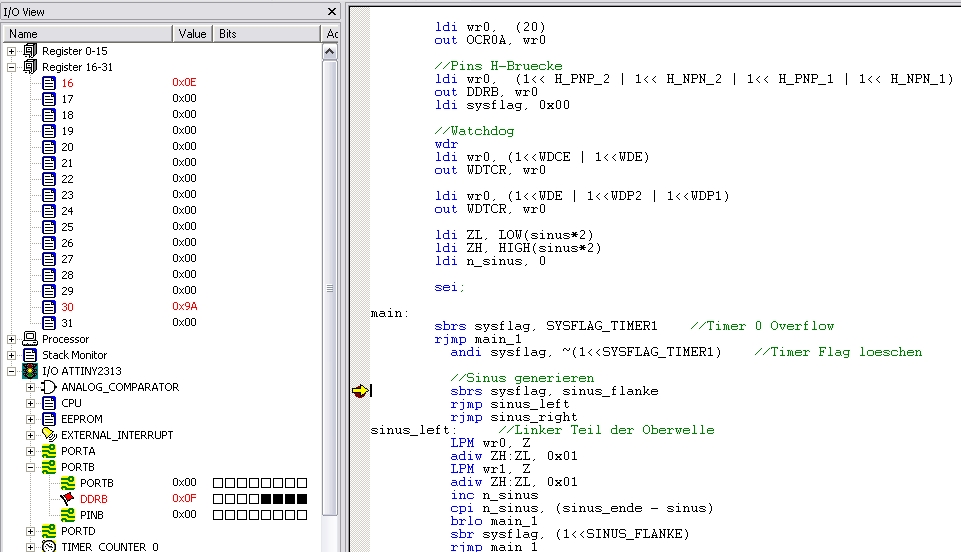
Task: Click the '//Pins H-Bruecke' comment line
Action: point(498,66)
